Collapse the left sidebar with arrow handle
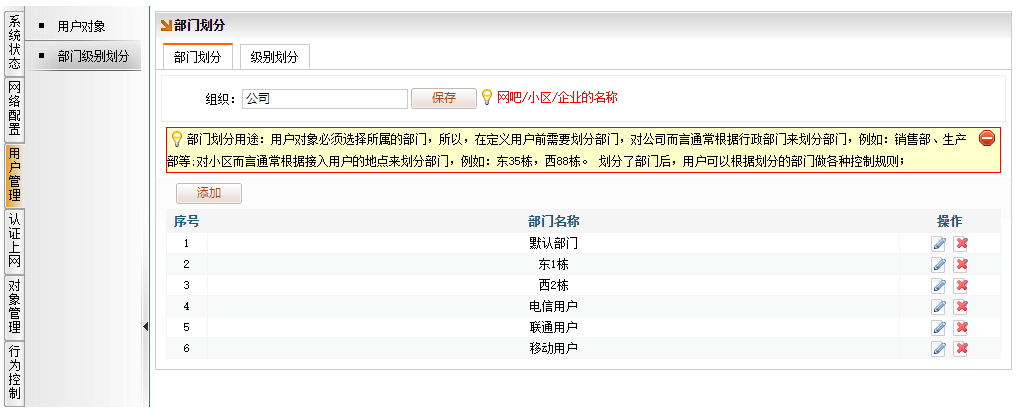 tap(145, 326)
